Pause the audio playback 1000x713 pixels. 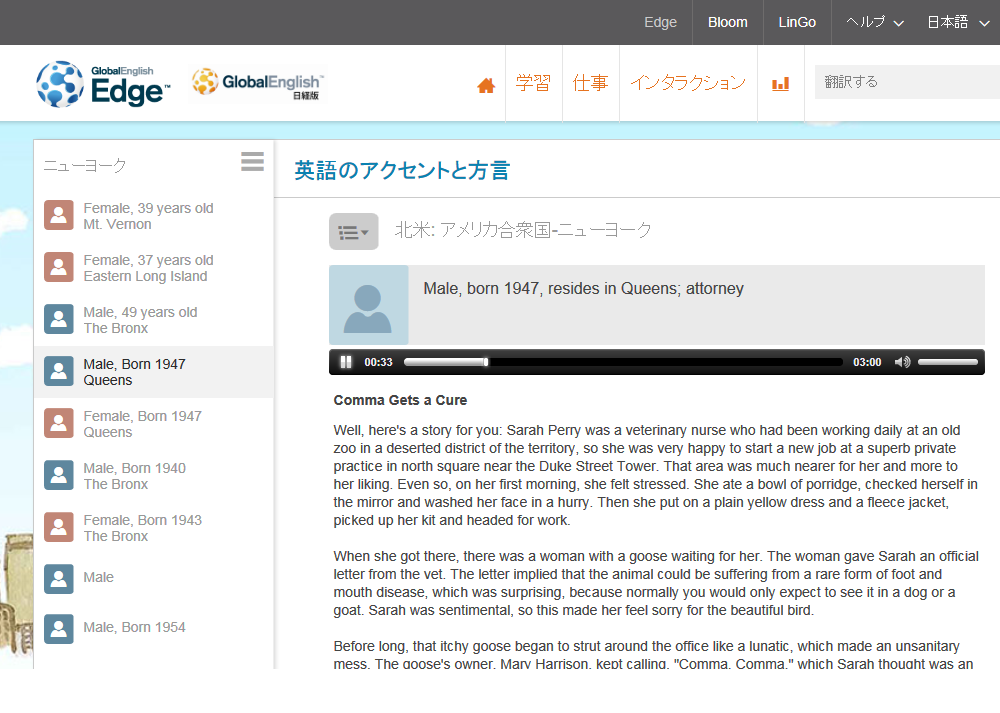tap(346, 362)
